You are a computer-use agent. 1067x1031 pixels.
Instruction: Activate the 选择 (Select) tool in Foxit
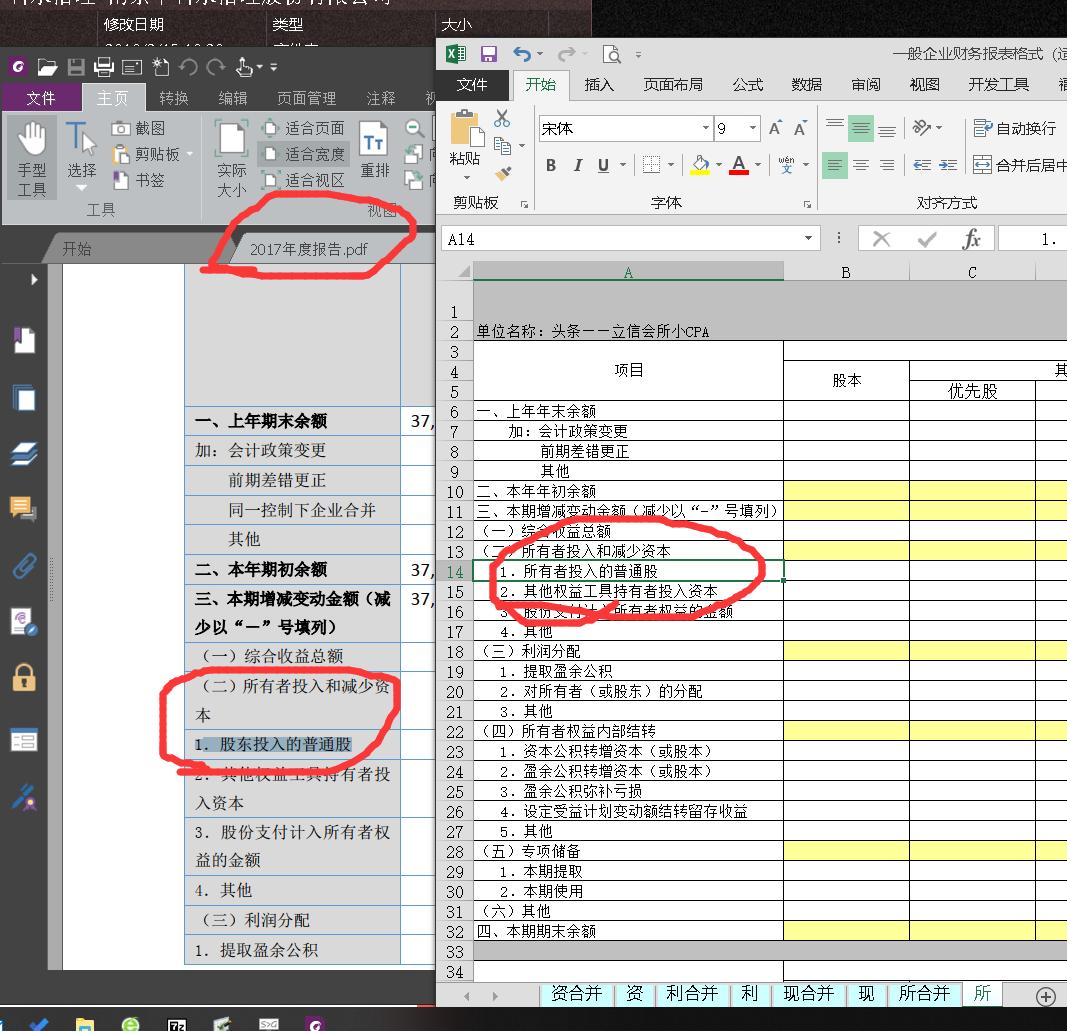80,150
